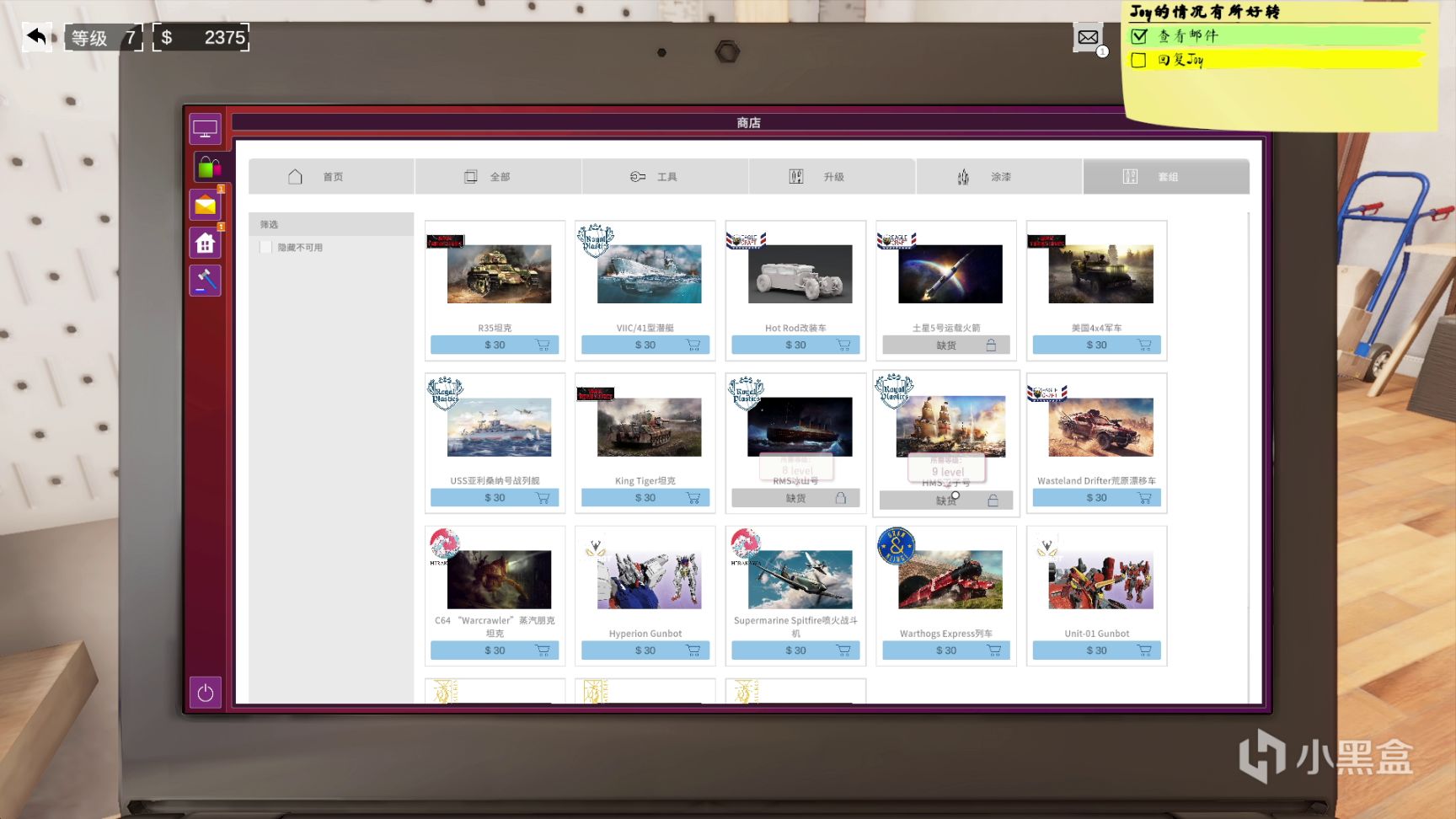
Task: Add Wasteland Drifter荒原漂移车 to cart
Action: click(x=1144, y=498)
